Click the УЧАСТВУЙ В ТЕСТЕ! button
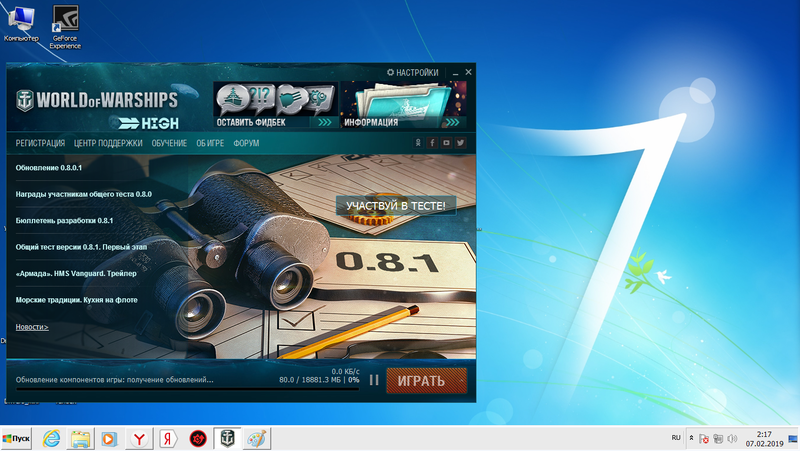 pos(396,206)
